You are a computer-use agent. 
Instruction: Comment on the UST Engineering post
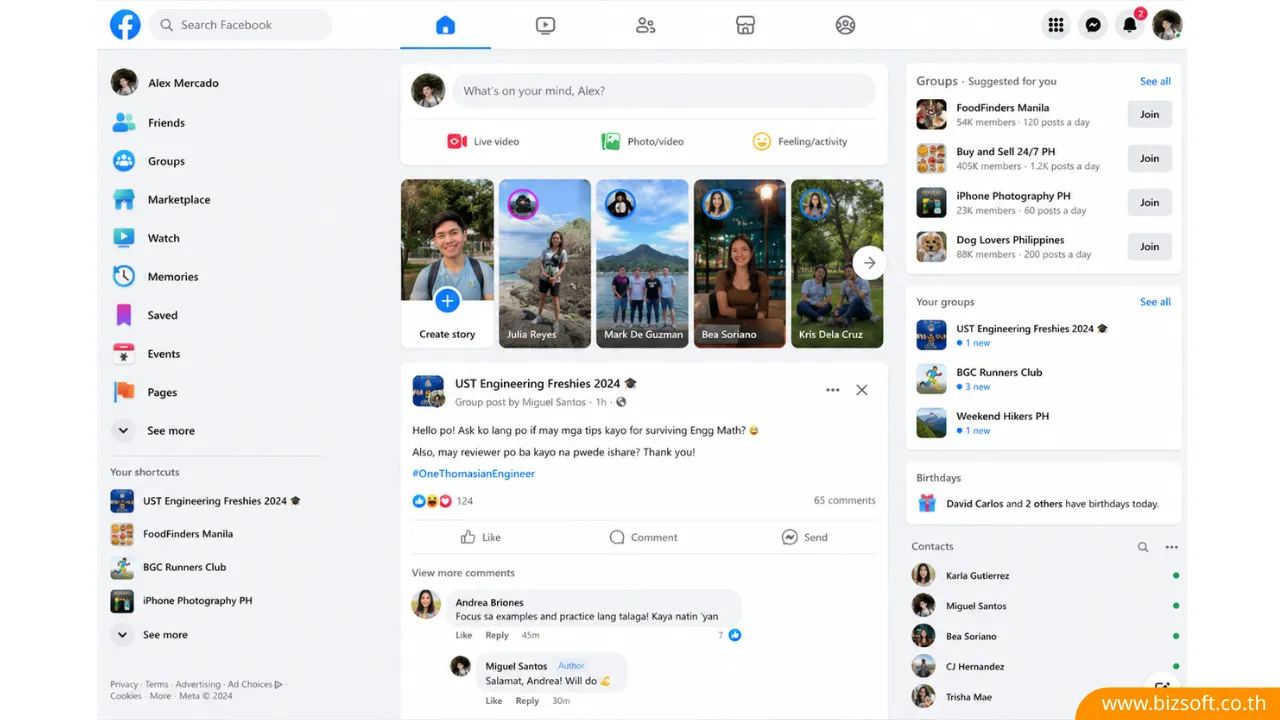pyautogui.click(x=644, y=537)
